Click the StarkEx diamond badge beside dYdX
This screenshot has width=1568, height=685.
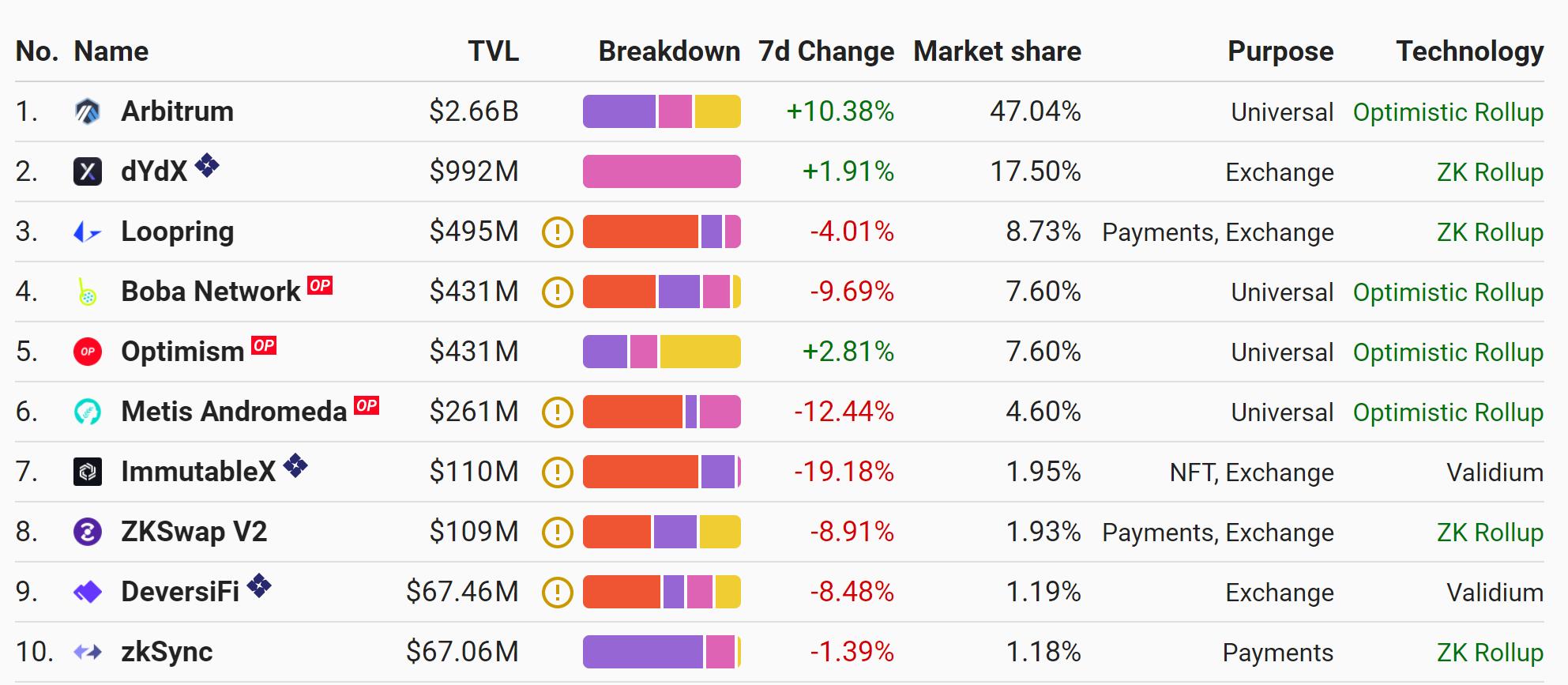click(207, 165)
